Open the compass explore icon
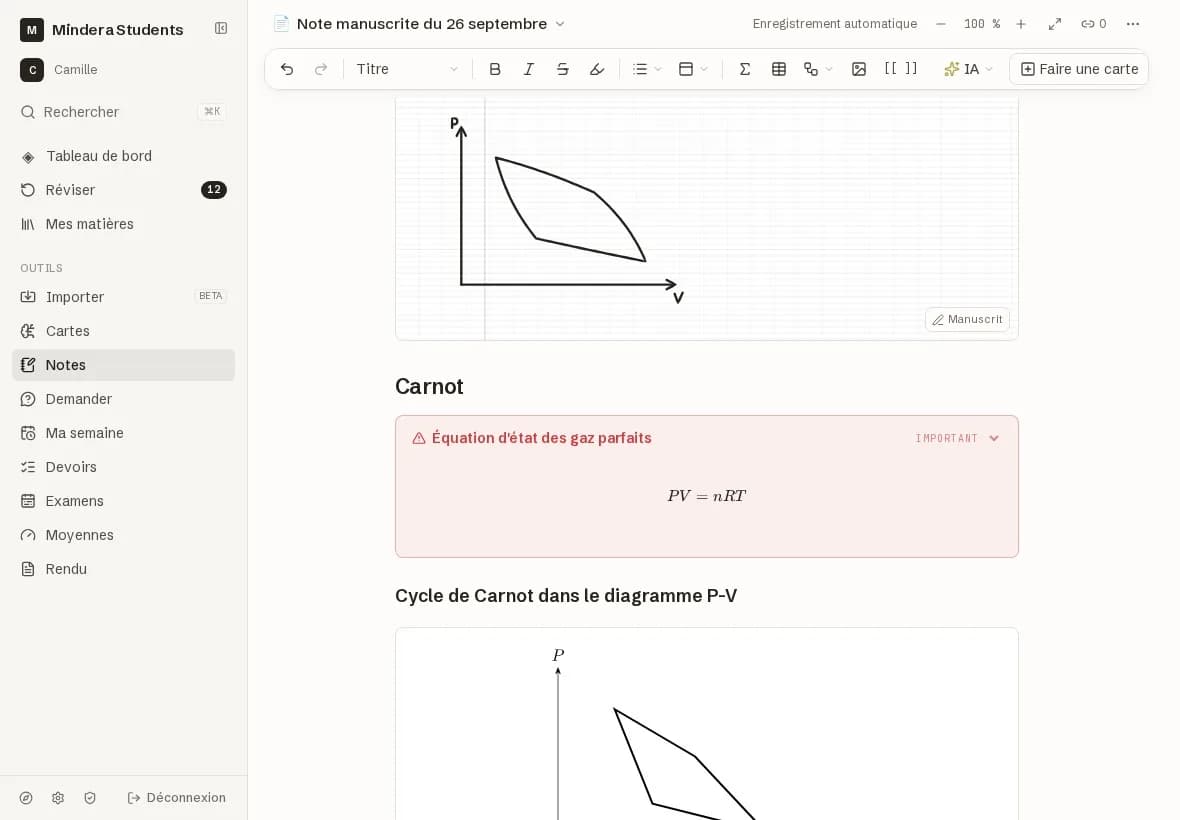The image size is (1180, 820). [26, 798]
